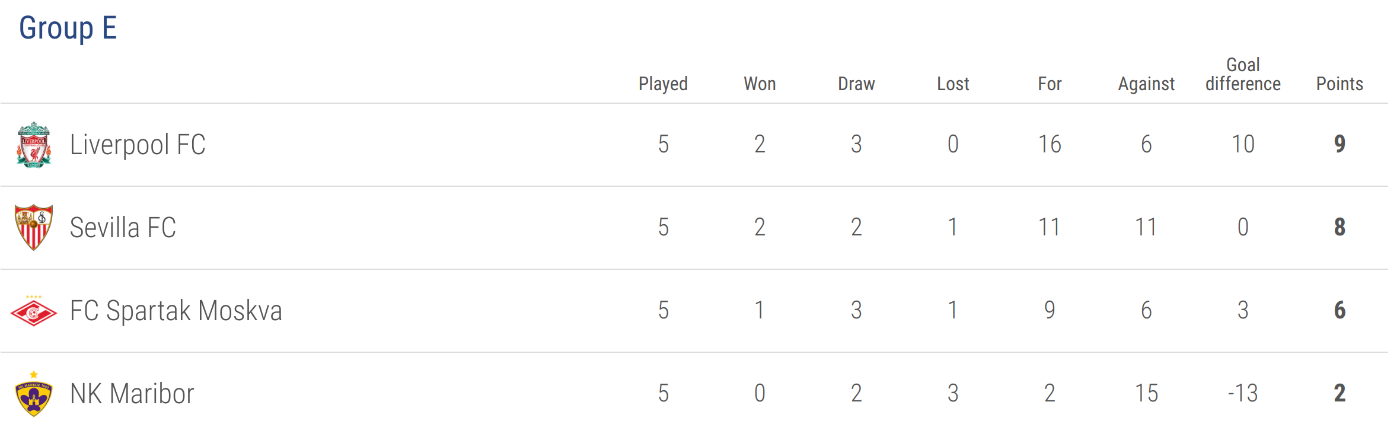Viewport: 1400px width, 440px height.
Task: Select the Goal difference column header
Action: click(1243, 75)
